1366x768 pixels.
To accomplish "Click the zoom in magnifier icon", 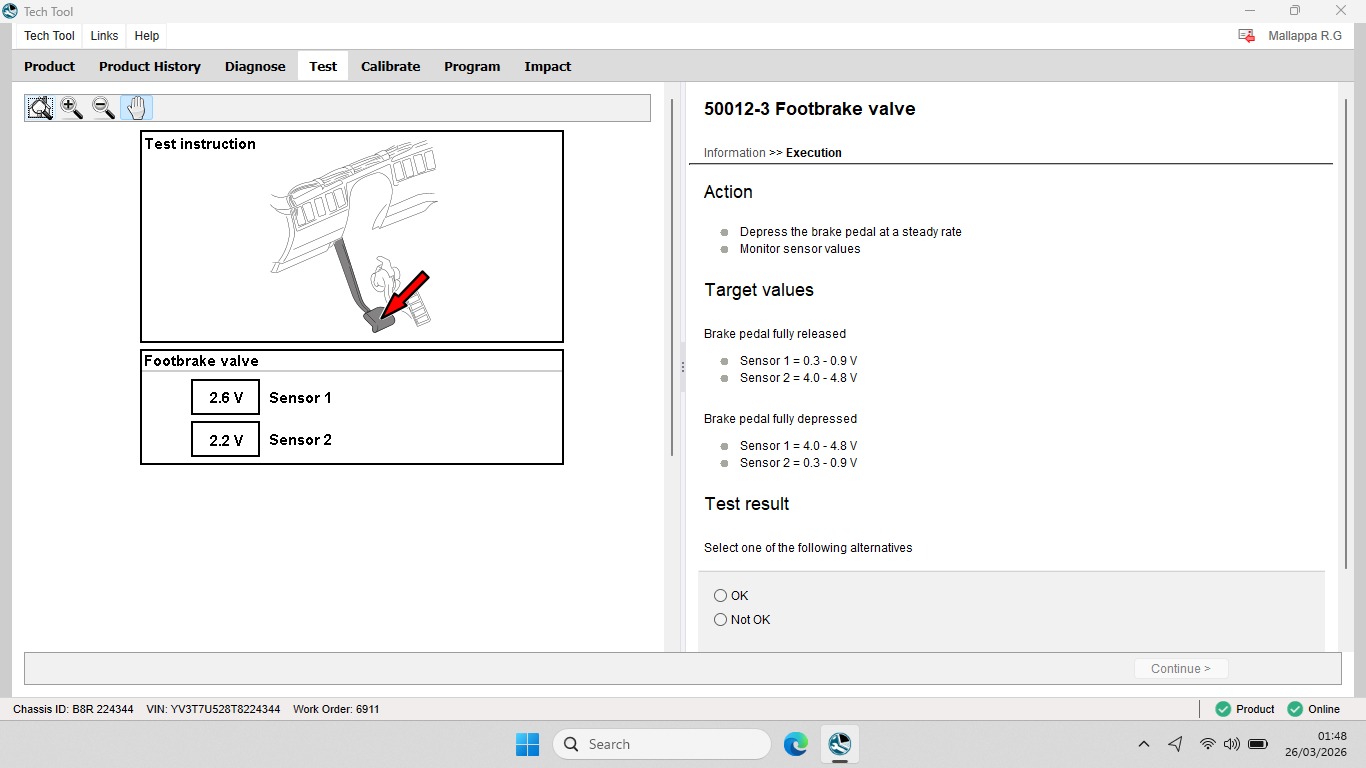I will [x=71, y=108].
